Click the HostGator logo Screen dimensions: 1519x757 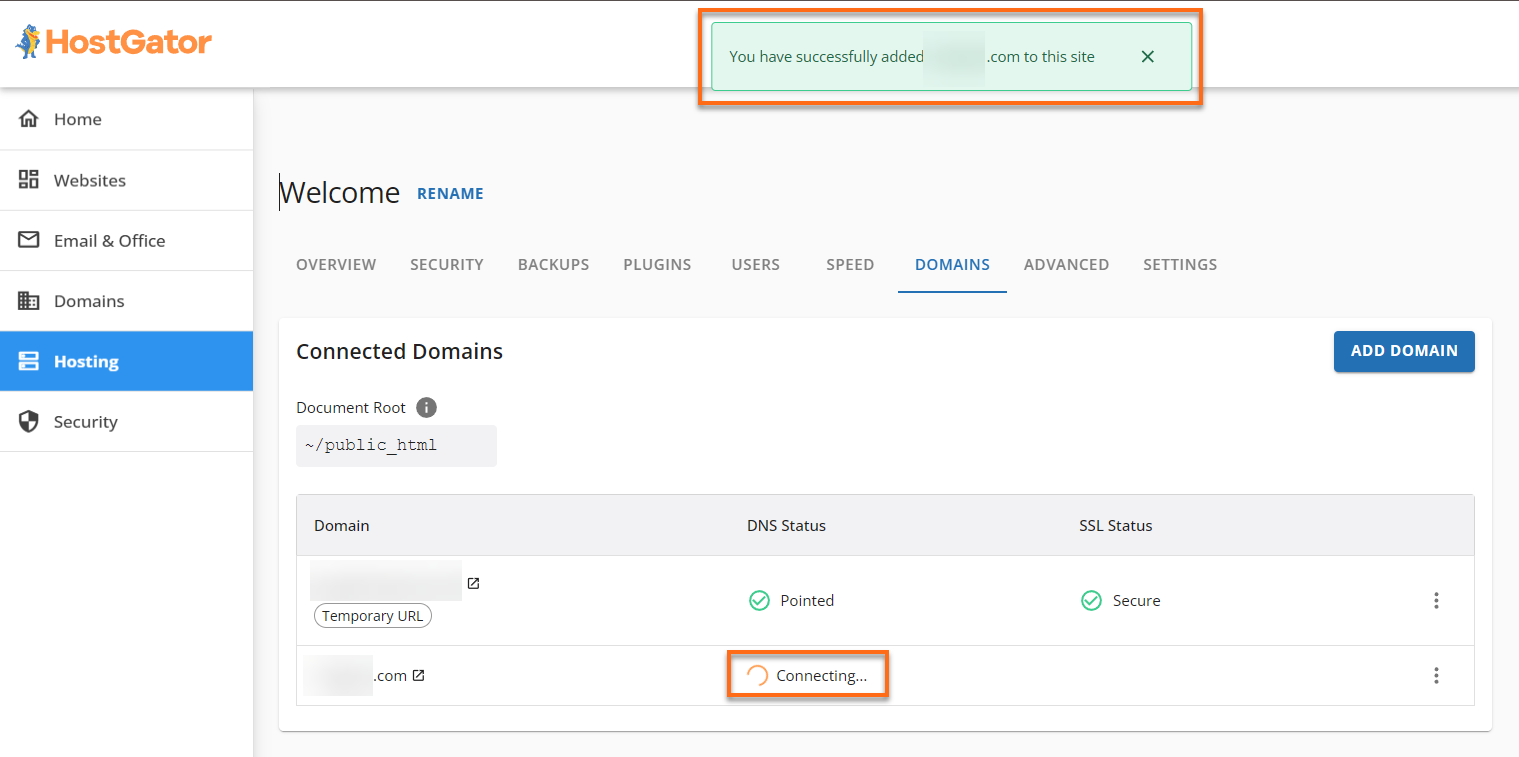point(113,41)
